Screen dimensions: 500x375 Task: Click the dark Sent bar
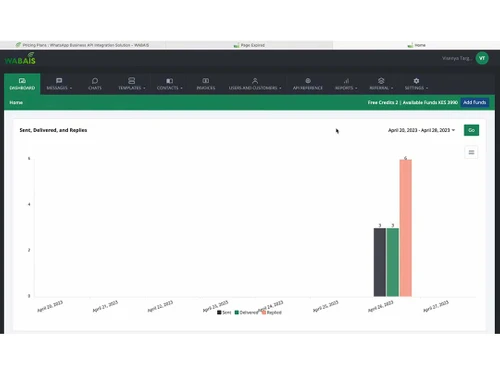click(x=380, y=262)
